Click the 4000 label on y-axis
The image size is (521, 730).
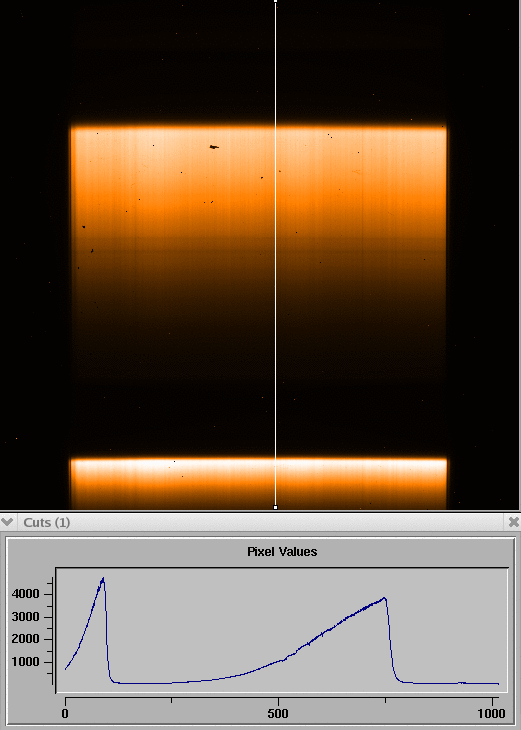click(x=25, y=594)
